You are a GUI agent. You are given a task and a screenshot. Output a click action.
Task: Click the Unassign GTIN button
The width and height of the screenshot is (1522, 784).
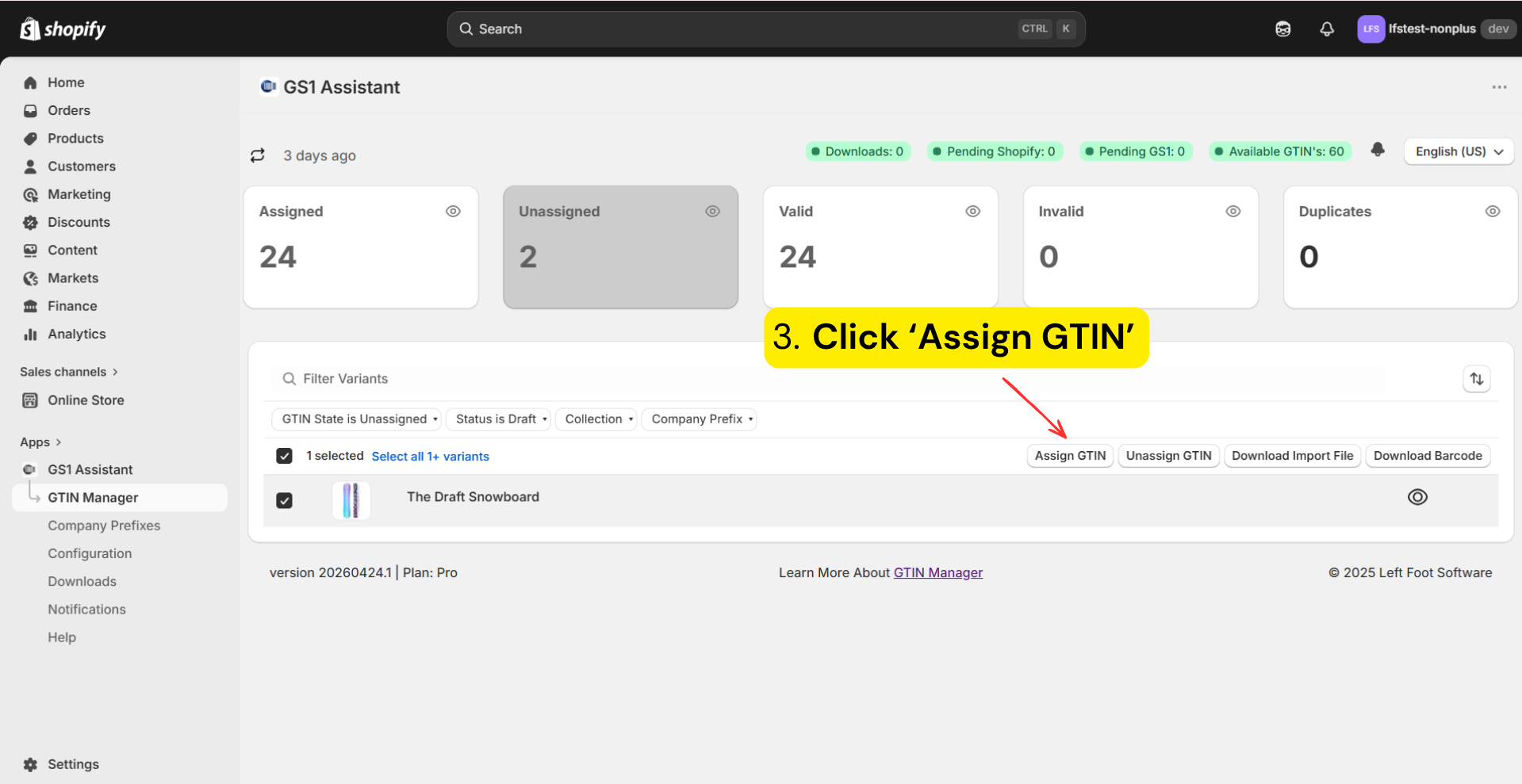[1168, 456]
